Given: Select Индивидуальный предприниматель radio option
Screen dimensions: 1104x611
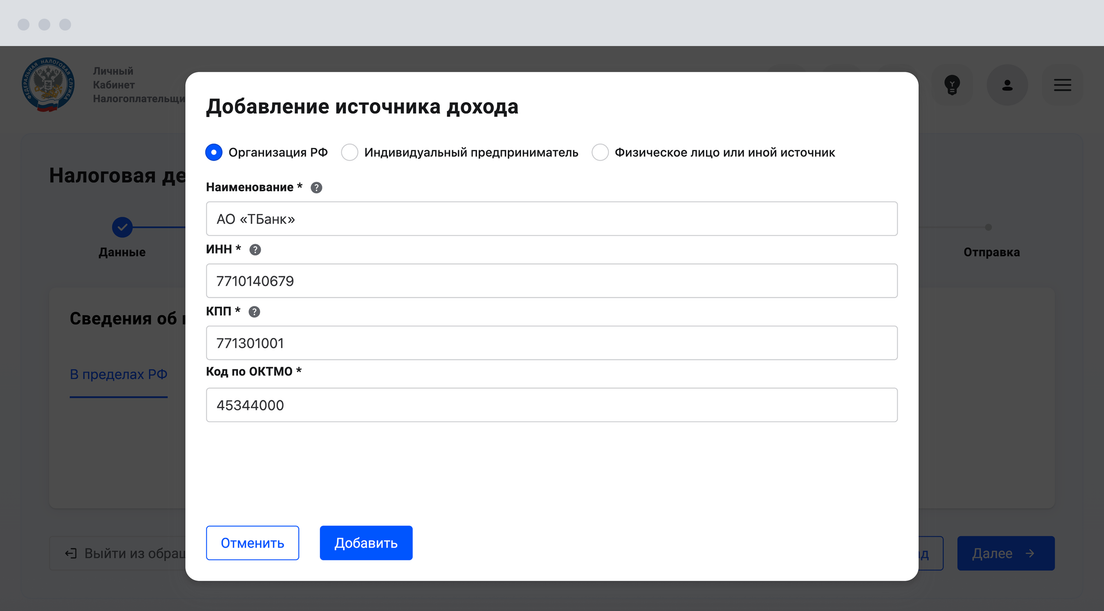Looking at the screenshot, I should pos(350,152).
